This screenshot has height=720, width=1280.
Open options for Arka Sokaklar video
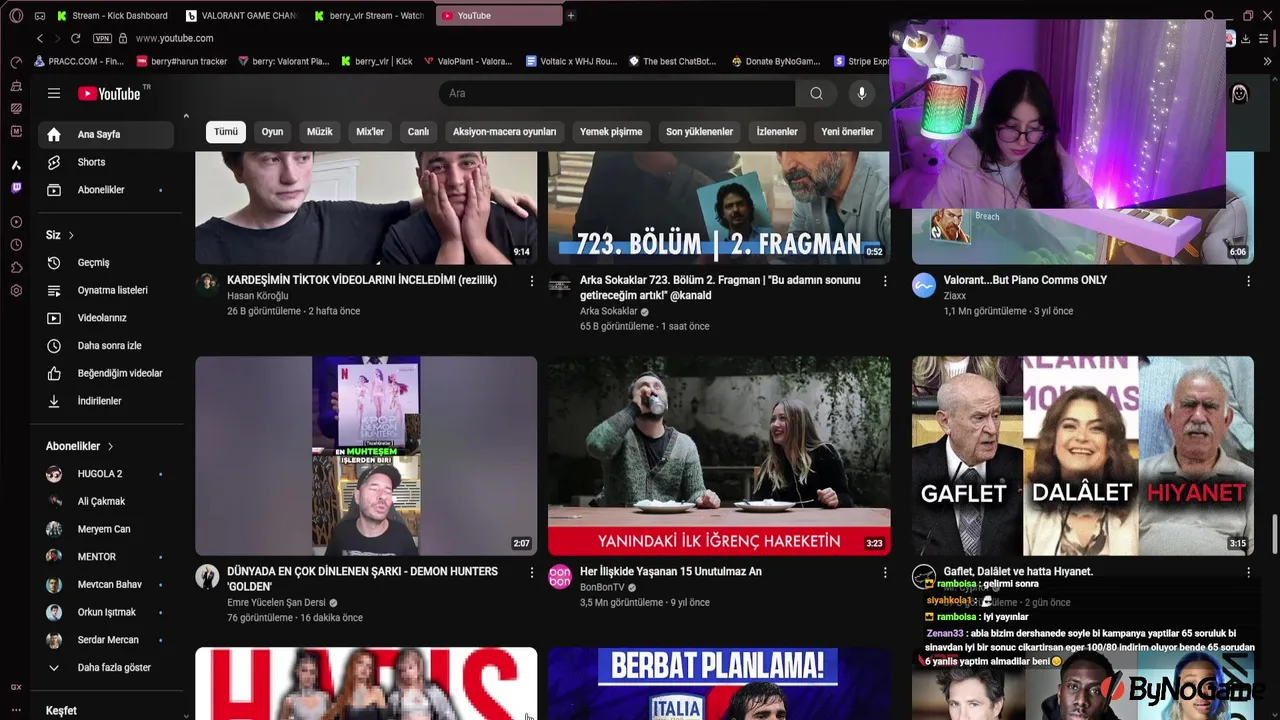pyautogui.click(x=885, y=281)
